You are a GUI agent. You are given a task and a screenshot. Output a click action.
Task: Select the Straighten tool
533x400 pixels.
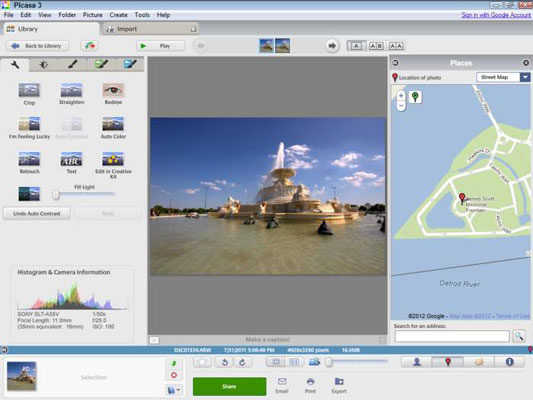[x=71, y=93]
